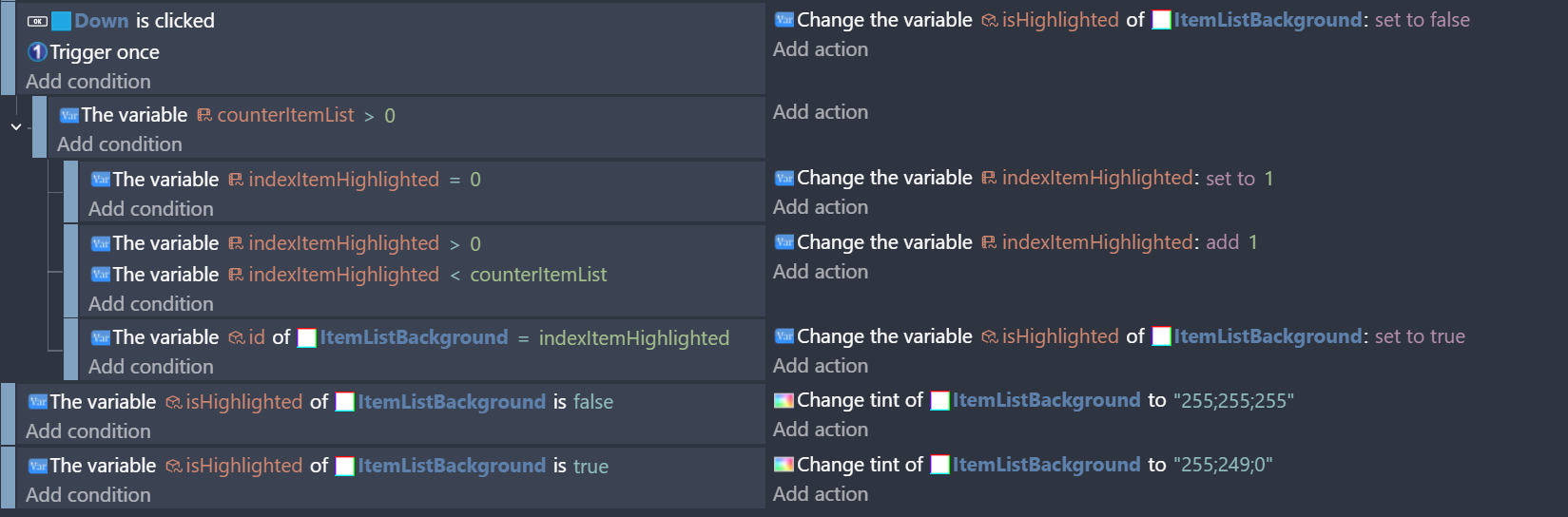
Task: Click "Add action" under indexItemHighlighted add 1
Action: [821, 272]
